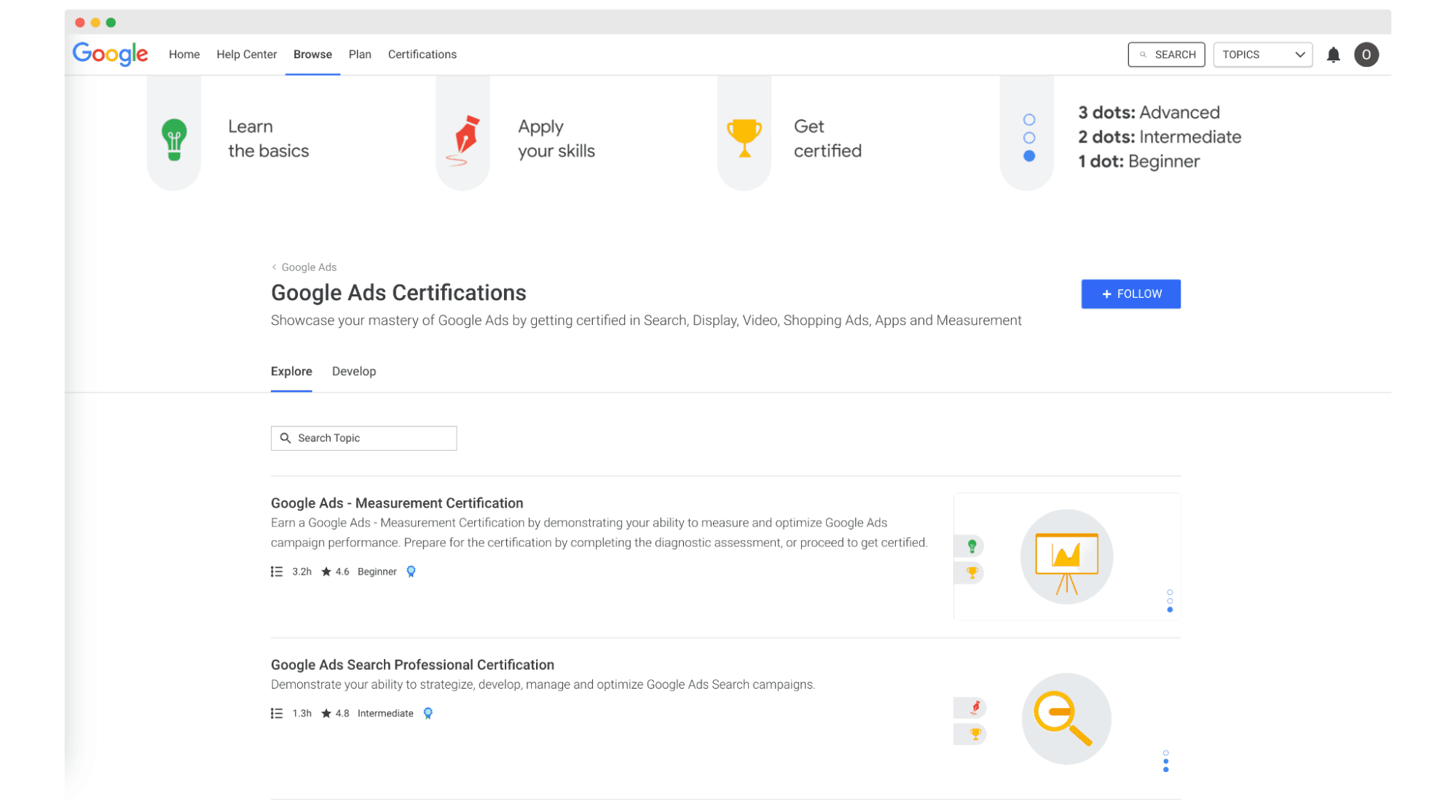Open Help Center in the navigation
The image size is (1456, 812).
pos(247,55)
